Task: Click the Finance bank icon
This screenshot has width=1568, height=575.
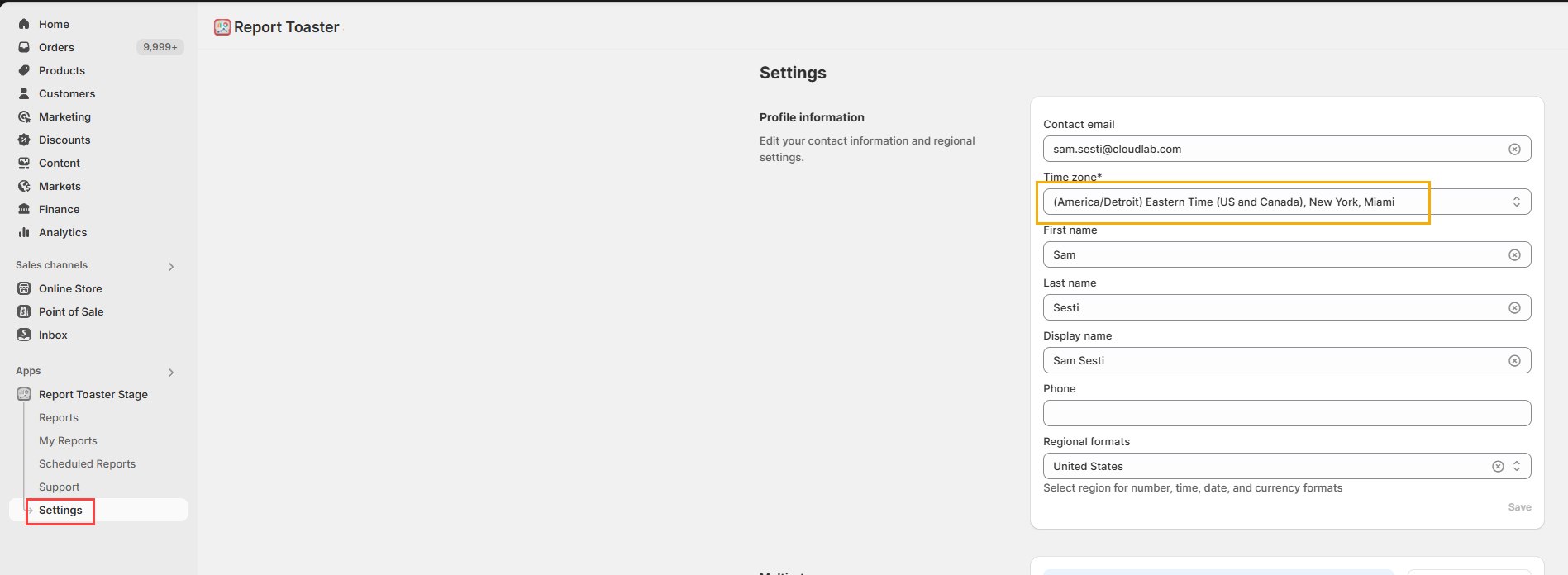Action: 24,209
